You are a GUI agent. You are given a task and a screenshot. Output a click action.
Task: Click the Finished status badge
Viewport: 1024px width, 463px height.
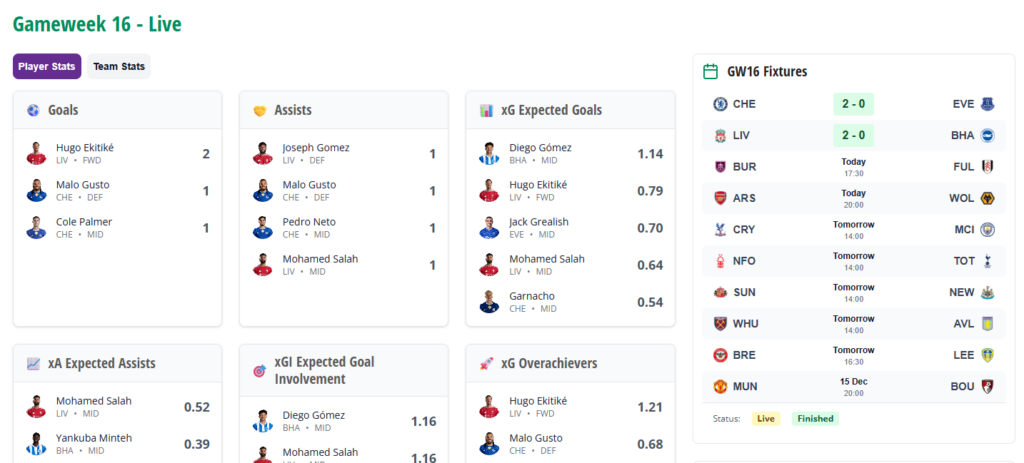[x=815, y=419]
